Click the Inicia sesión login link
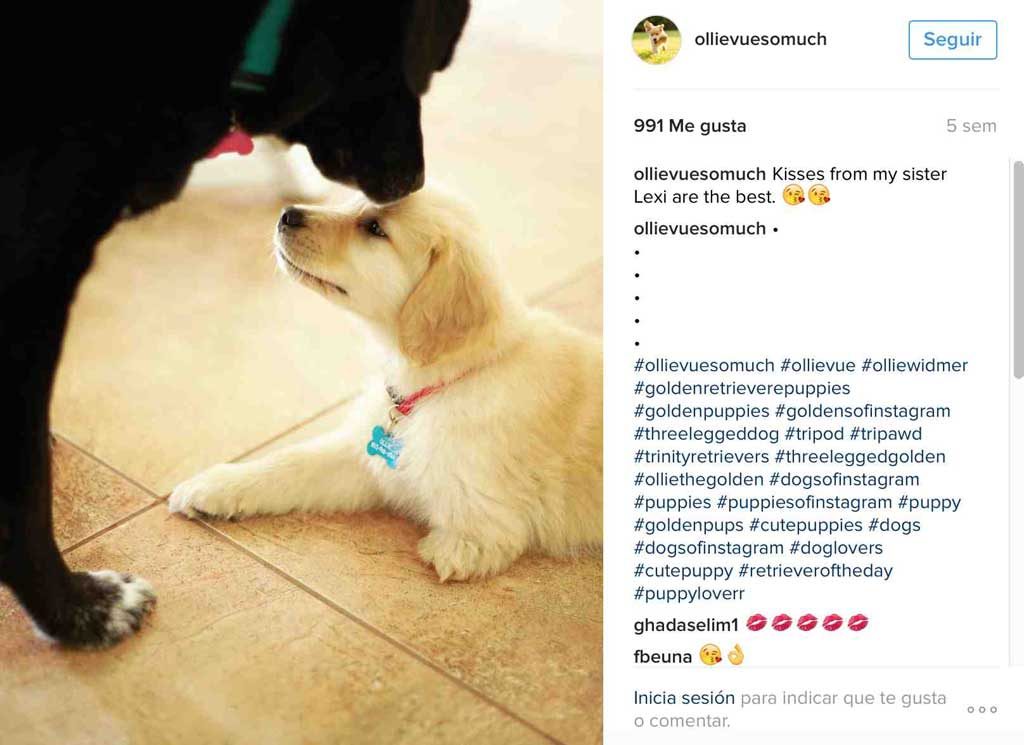Screen dimensions: 1024x745 pos(684,698)
